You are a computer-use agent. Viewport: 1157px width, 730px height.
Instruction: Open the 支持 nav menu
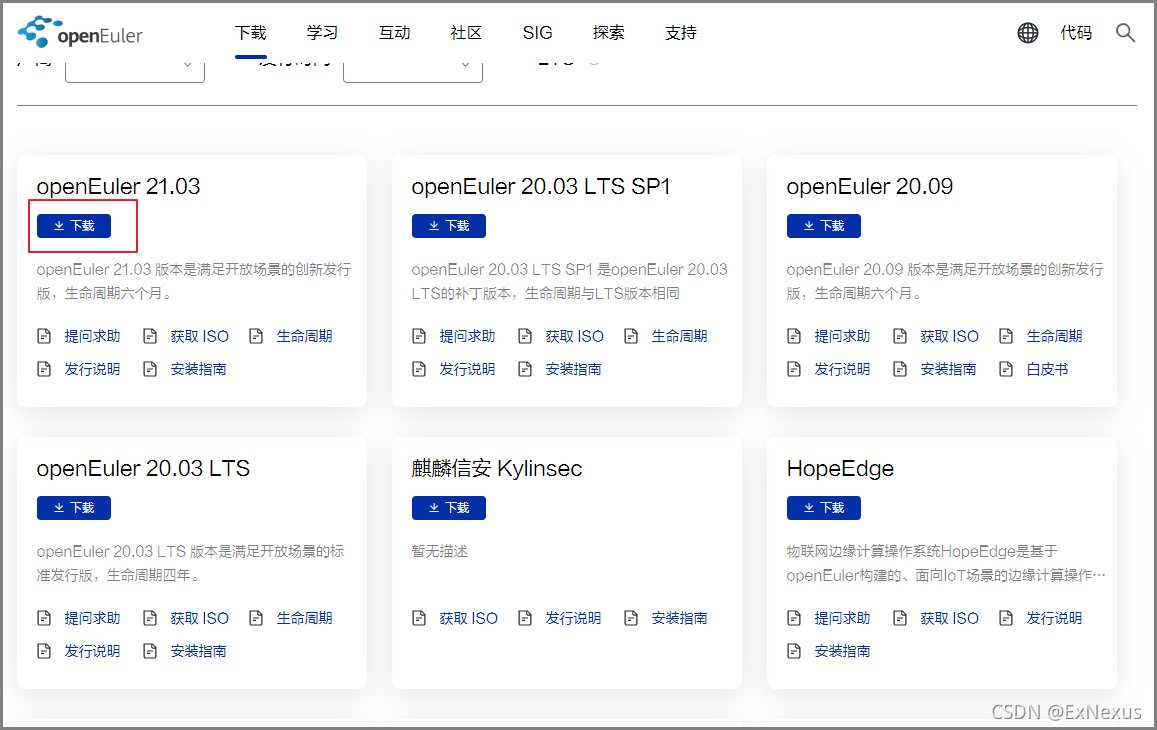coord(680,32)
